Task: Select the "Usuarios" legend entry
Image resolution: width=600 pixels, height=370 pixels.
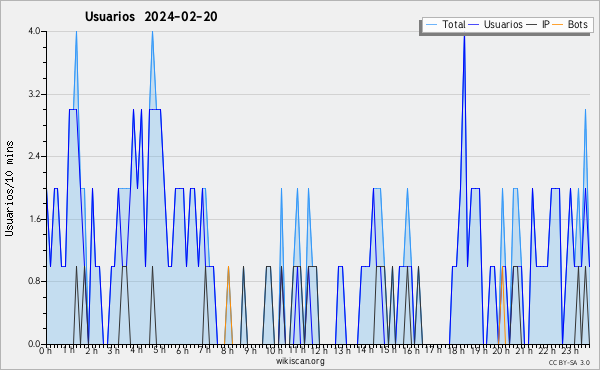Action: point(503,24)
